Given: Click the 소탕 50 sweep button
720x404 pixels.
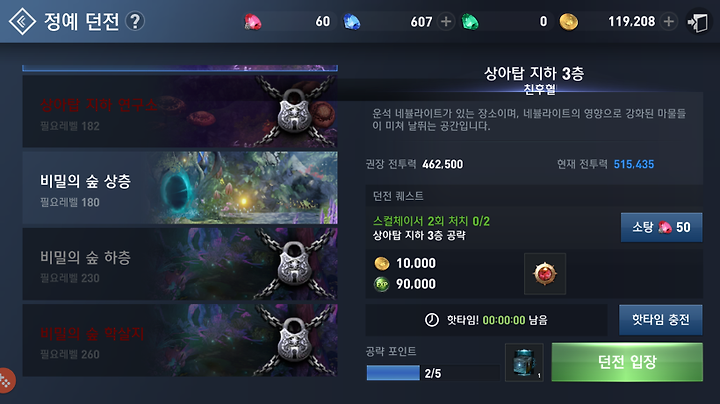Looking at the screenshot, I should click(x=661, y=227).
